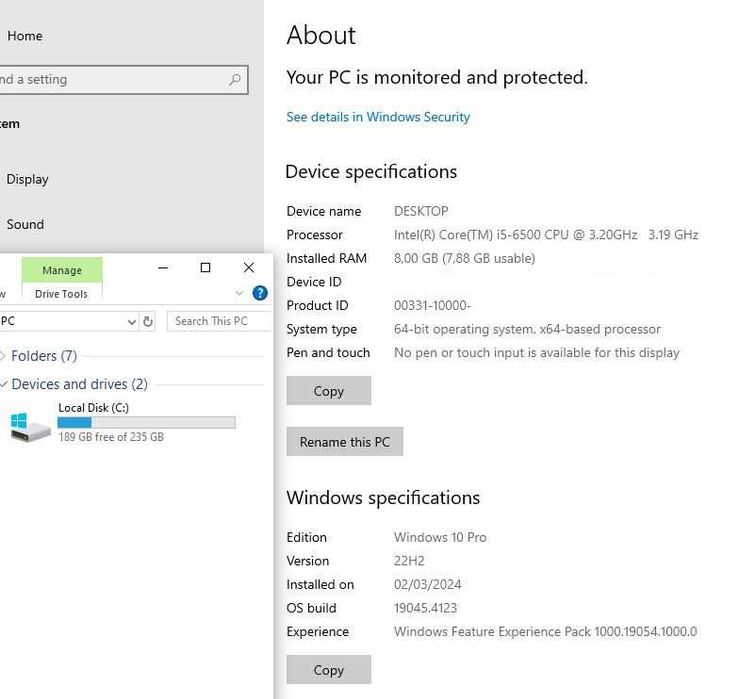756x699 pixels.
Task: Close the File Explorer window
Action: tap(249, 267)
